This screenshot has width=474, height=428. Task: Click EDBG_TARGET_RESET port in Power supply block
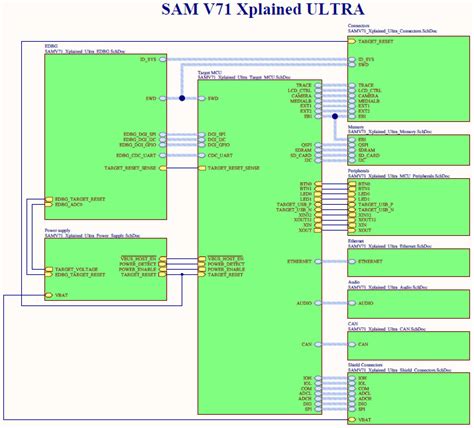point(49,275)
